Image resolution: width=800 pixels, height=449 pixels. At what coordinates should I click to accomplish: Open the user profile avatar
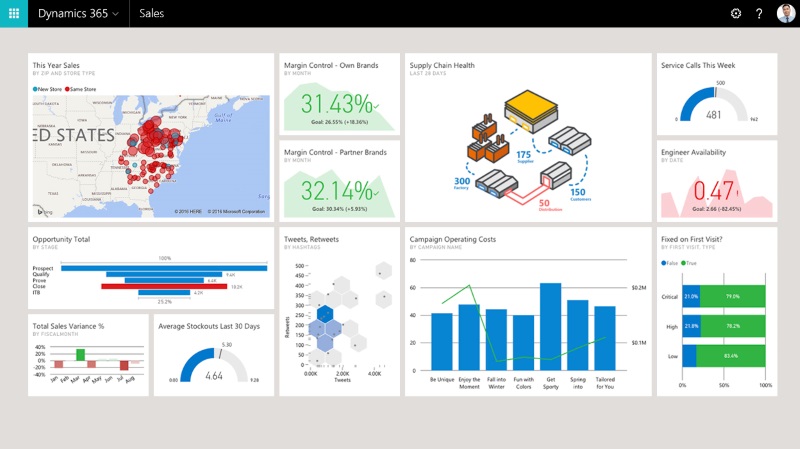pyautogui.click(x=785, y=13)
